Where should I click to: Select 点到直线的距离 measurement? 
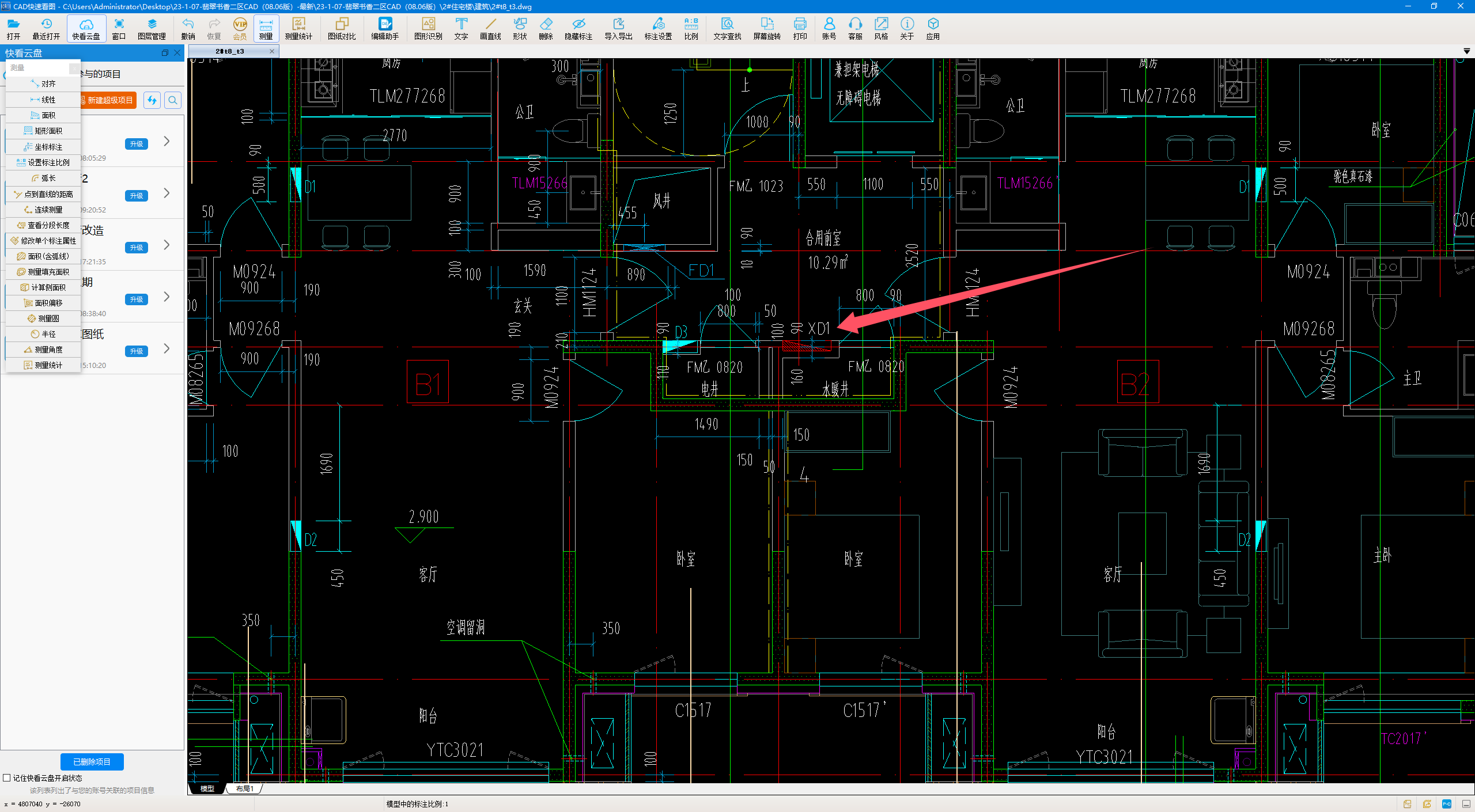click(x=43, y=194)
